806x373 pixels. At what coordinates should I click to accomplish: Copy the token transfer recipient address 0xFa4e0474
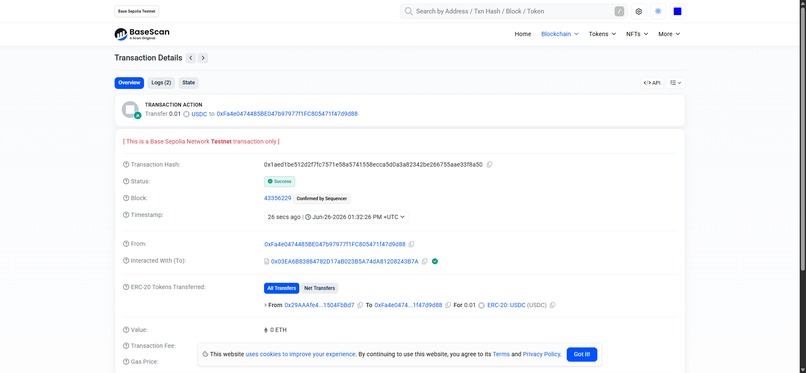(x=448, y=305)
